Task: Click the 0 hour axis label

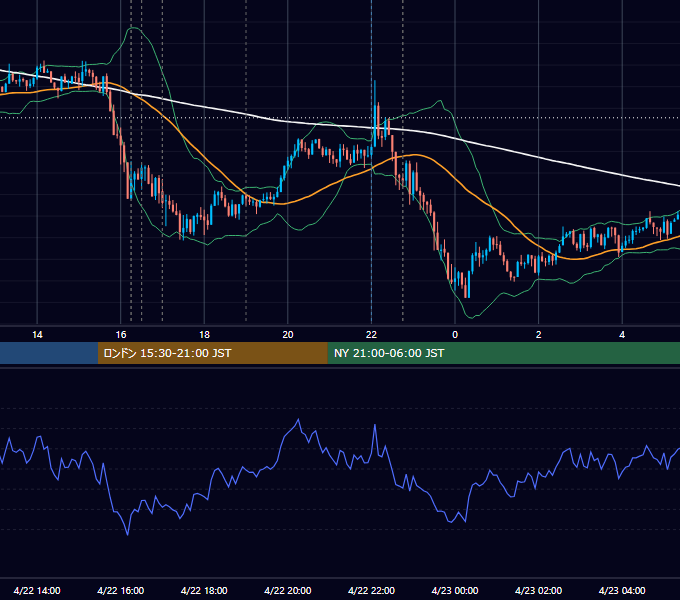Action: [455, 335]
